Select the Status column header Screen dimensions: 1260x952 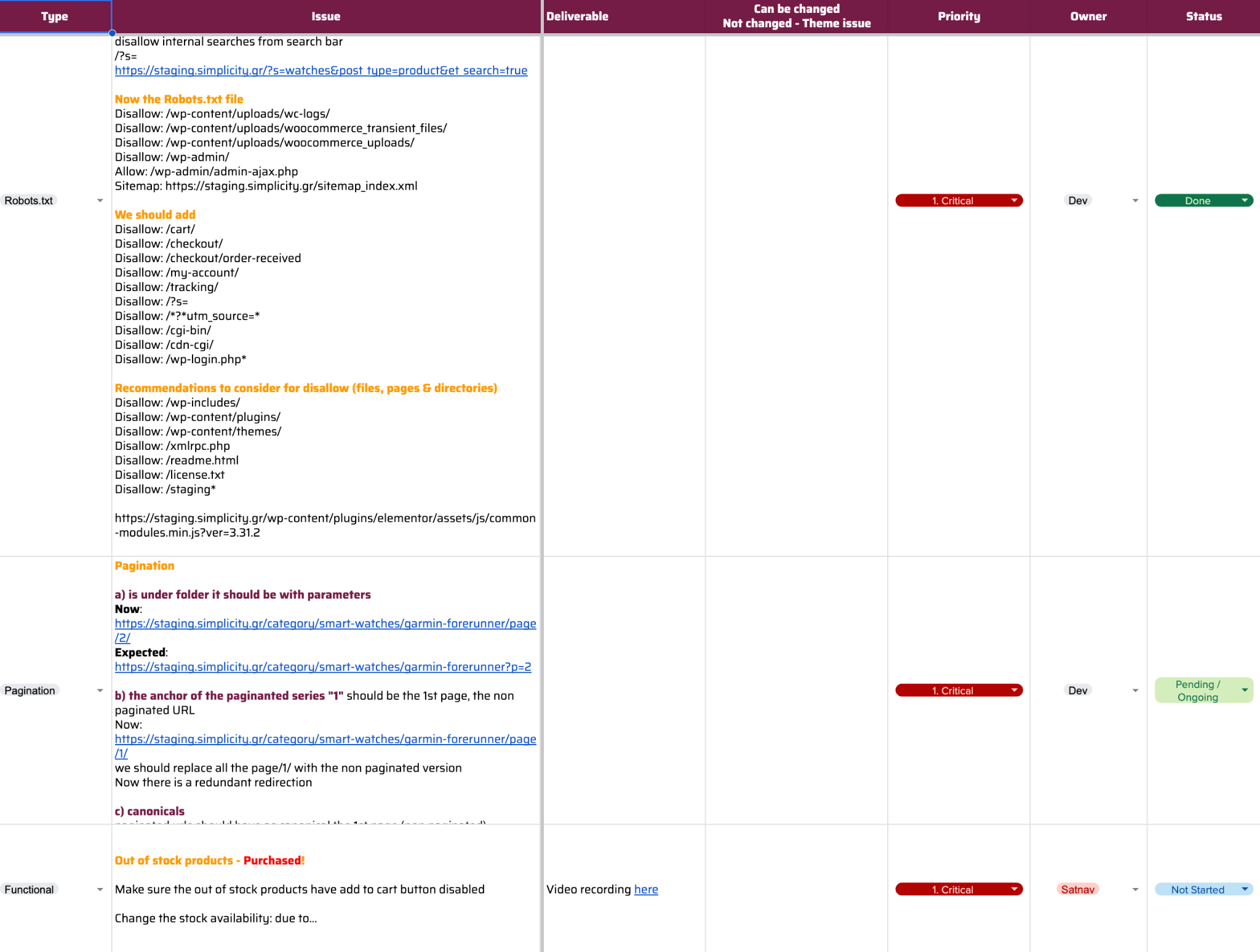[1203, 17]
